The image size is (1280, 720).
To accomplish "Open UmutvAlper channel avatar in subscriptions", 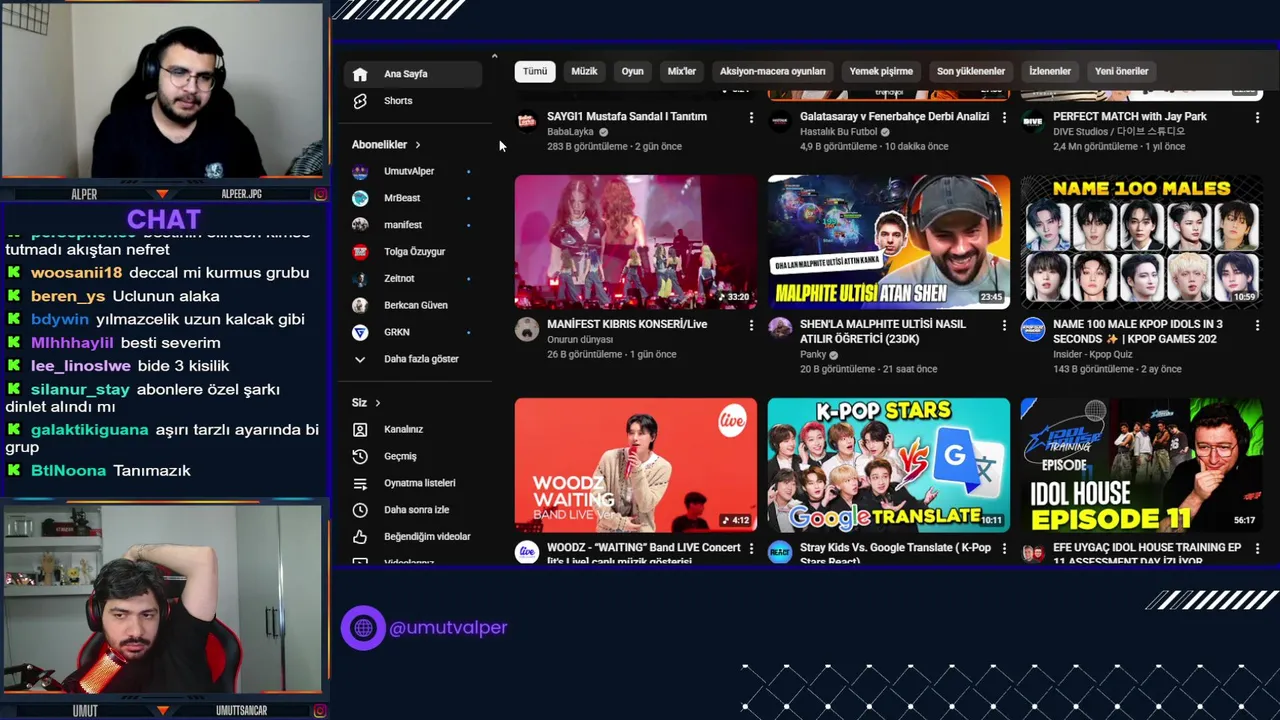I will [360, 171].
